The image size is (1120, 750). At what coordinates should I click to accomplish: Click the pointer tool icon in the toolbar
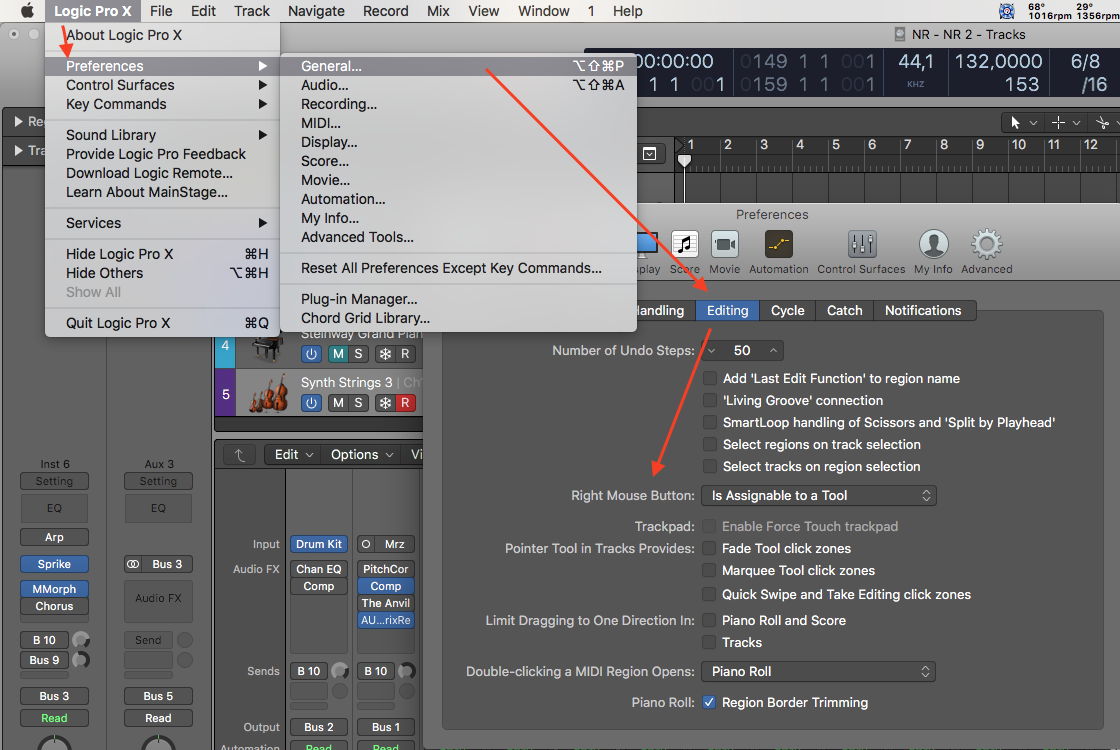coord(1015,123)
